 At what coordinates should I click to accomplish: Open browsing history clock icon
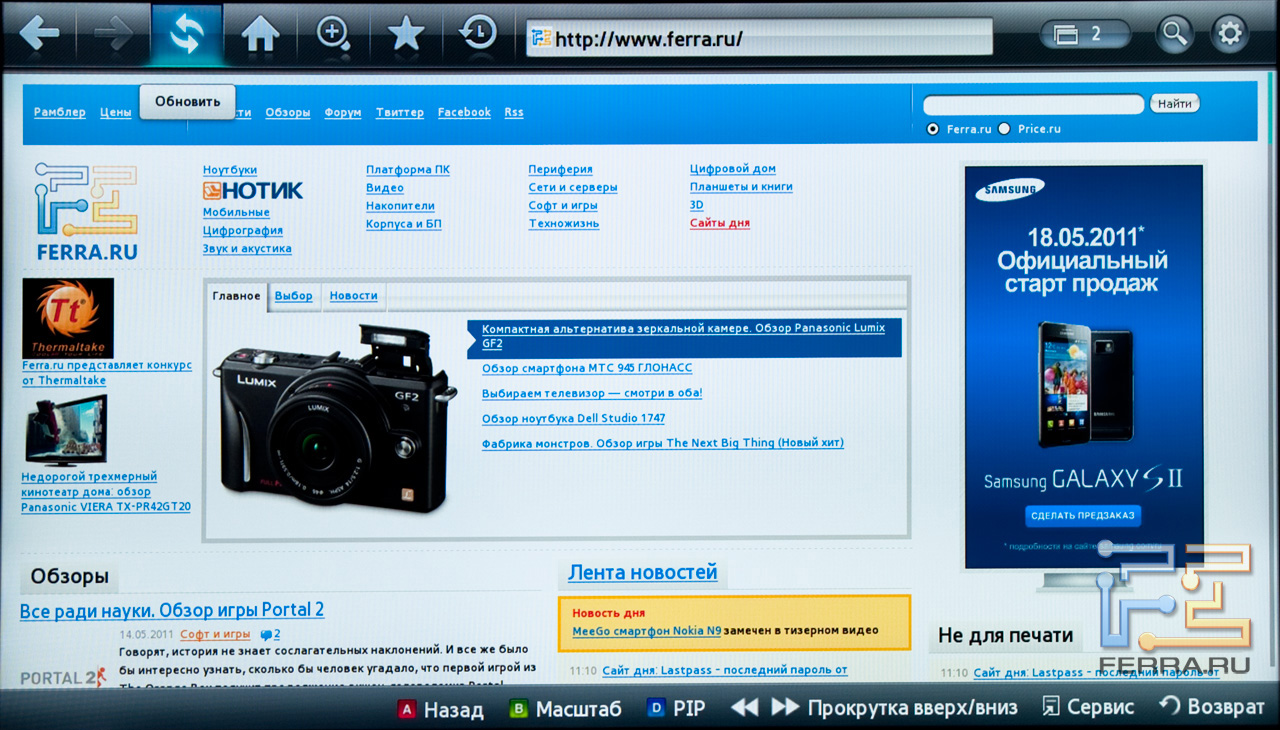tap(479, 34)
